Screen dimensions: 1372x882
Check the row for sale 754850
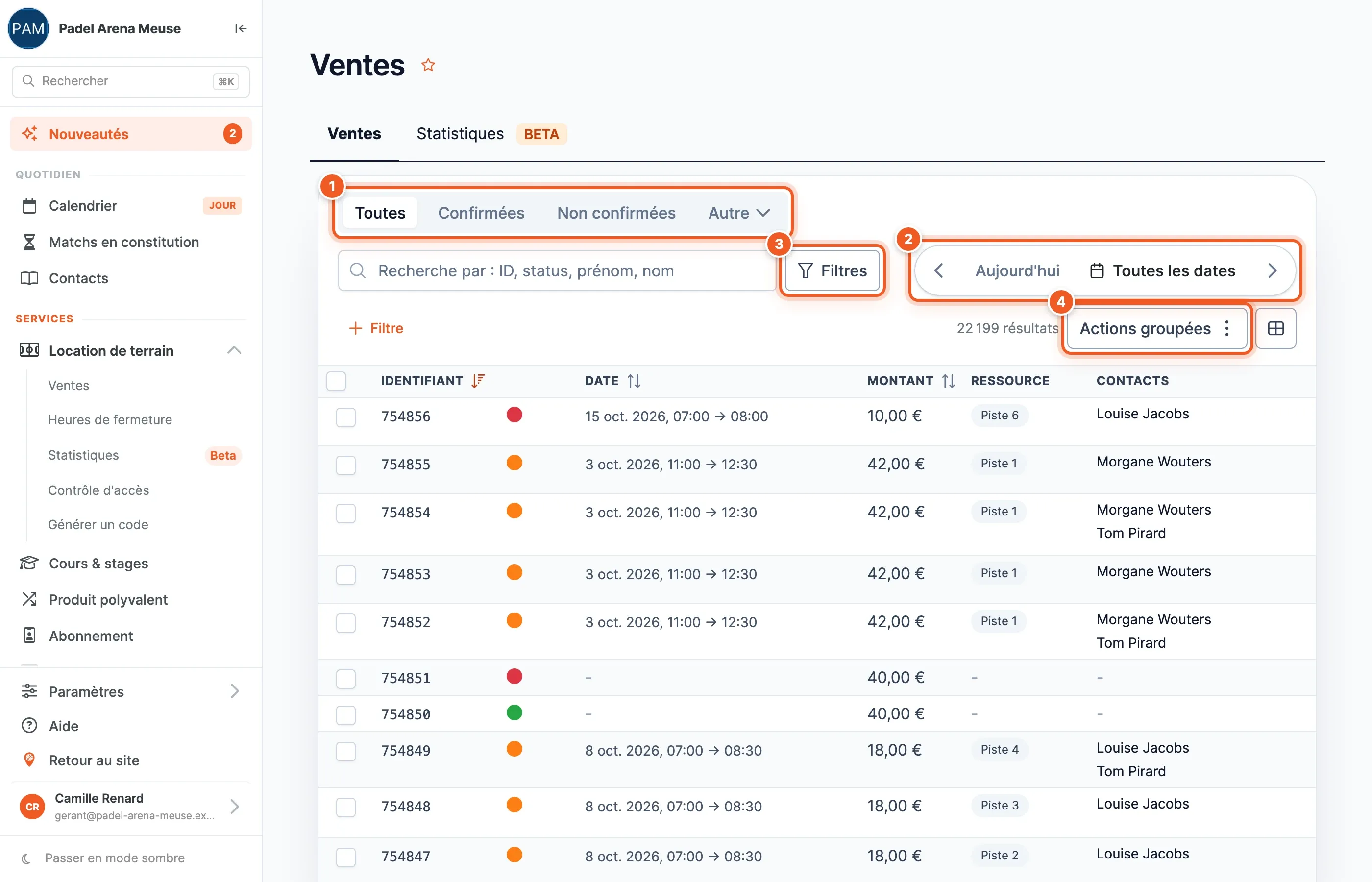(346, 715)
